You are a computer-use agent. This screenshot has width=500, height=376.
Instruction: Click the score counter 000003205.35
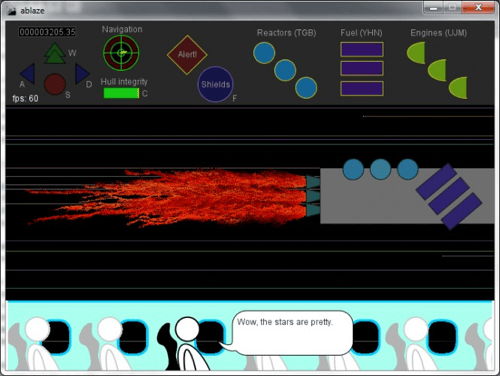coord(47,32)
